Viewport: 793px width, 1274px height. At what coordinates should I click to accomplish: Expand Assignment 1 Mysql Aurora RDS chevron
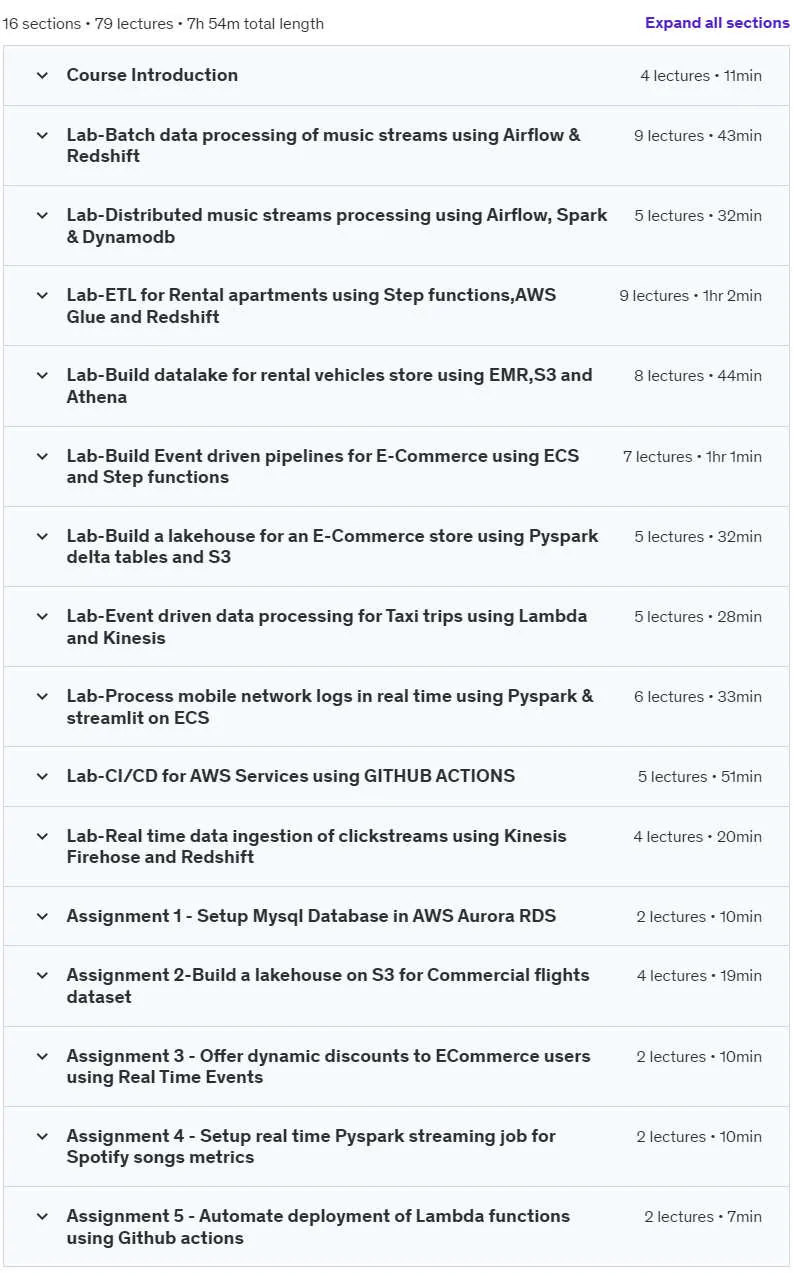[42, 916]
